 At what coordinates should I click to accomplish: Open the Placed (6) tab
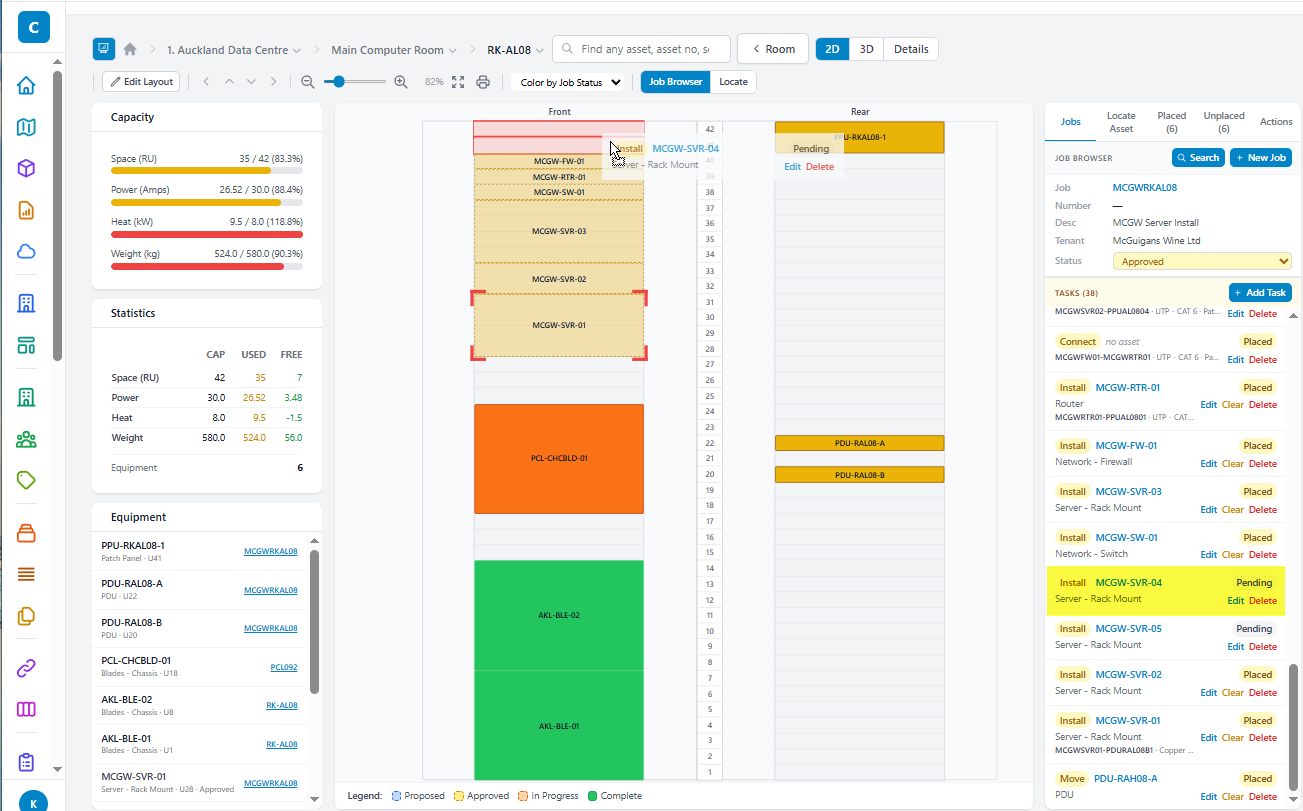1171,122
